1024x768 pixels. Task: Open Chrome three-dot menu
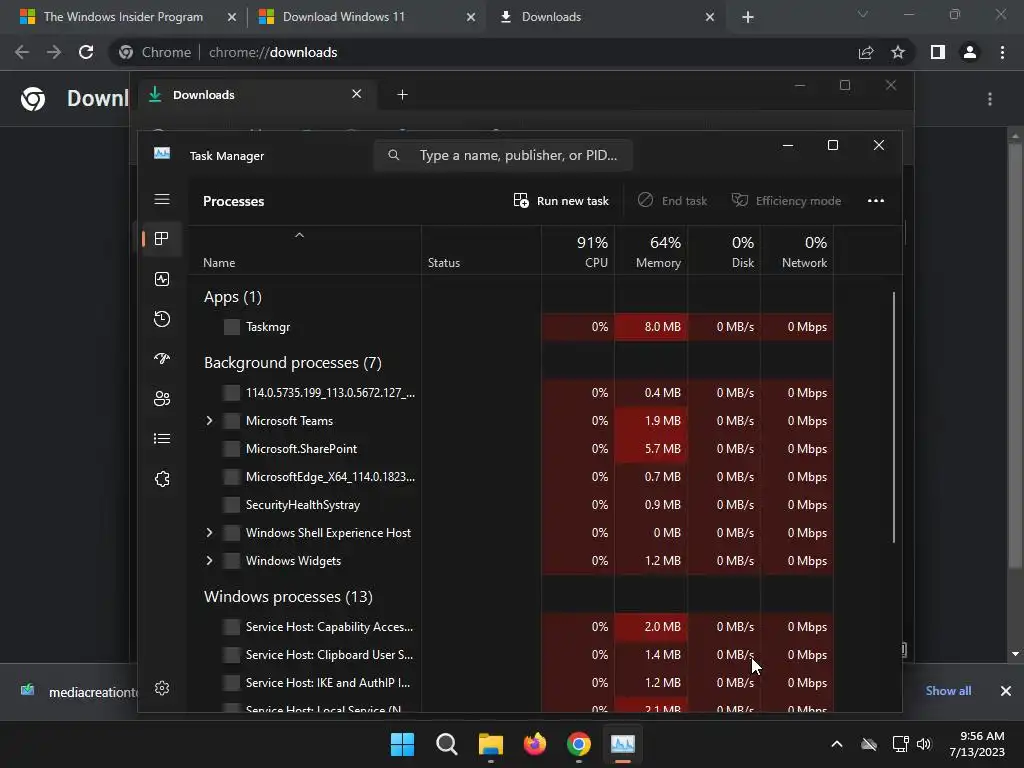1002,52
